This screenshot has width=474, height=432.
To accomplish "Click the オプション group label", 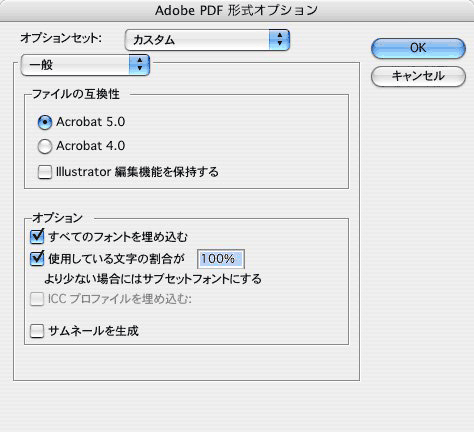I will click(57, 218).
